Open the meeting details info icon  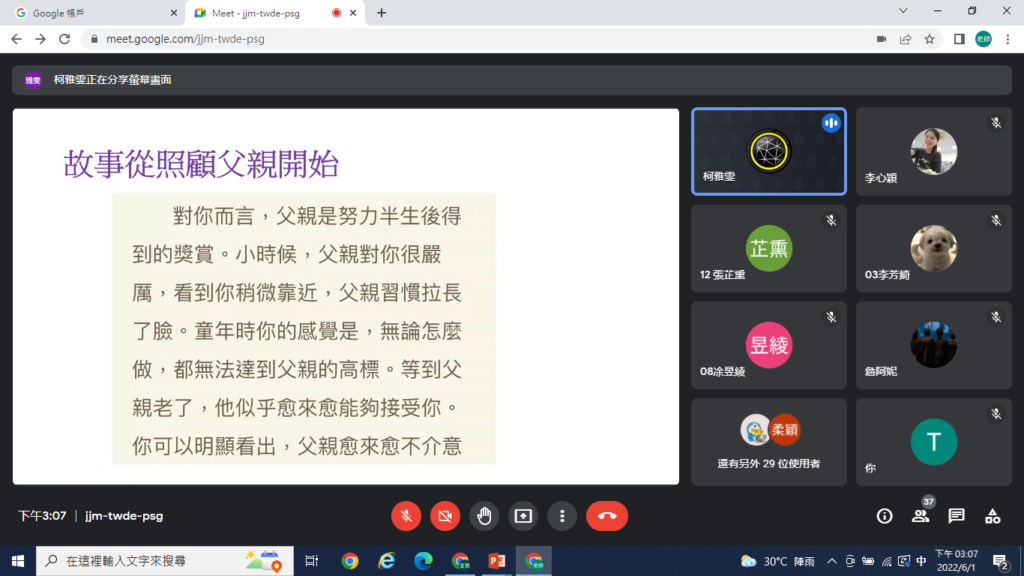884,516
